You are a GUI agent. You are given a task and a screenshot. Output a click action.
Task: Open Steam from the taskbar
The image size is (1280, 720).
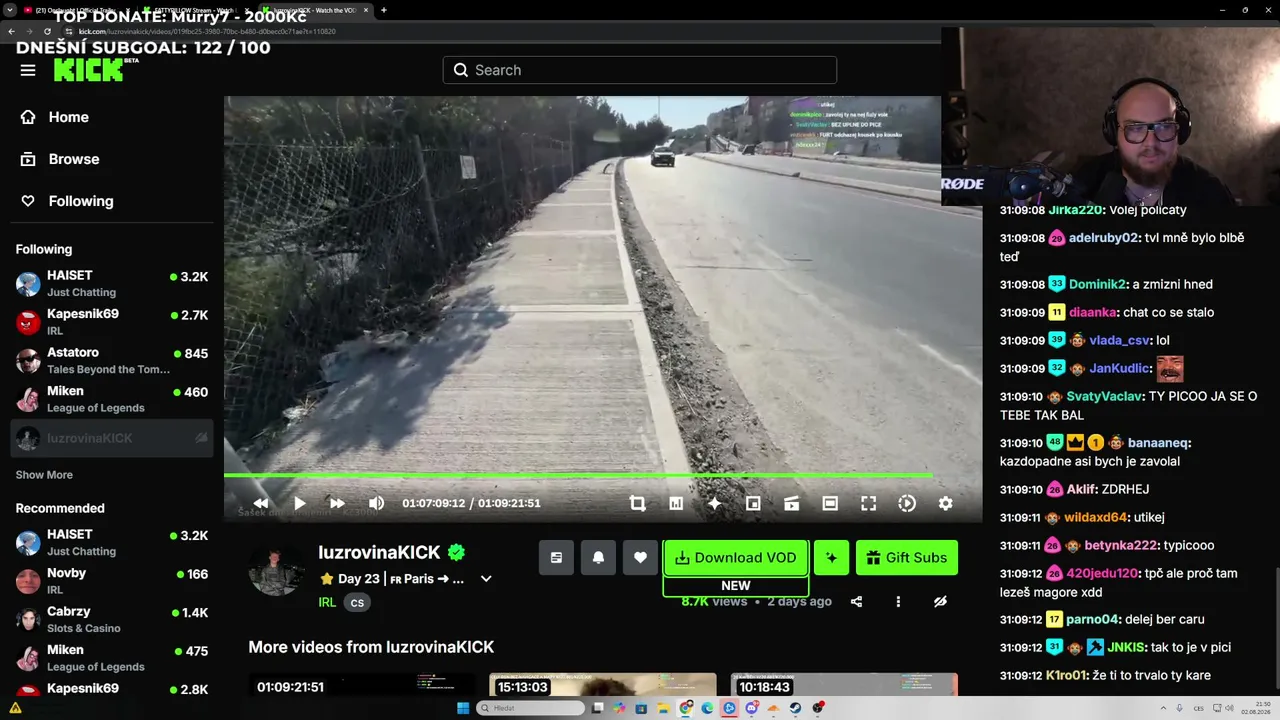point(796,708)
